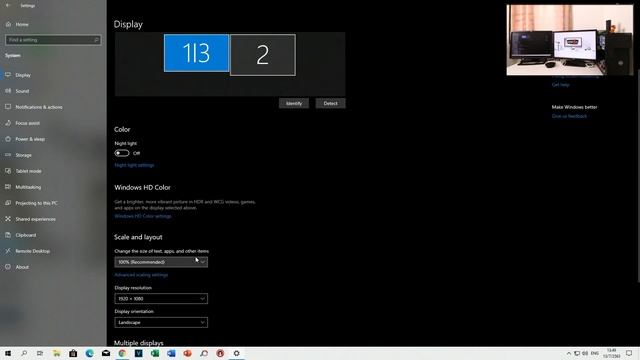This screenshot has width=640, height=360.
Task: Open the magnifier app icon next to PowerPoint
Action: pyautogui.click(x=204, y=353)
